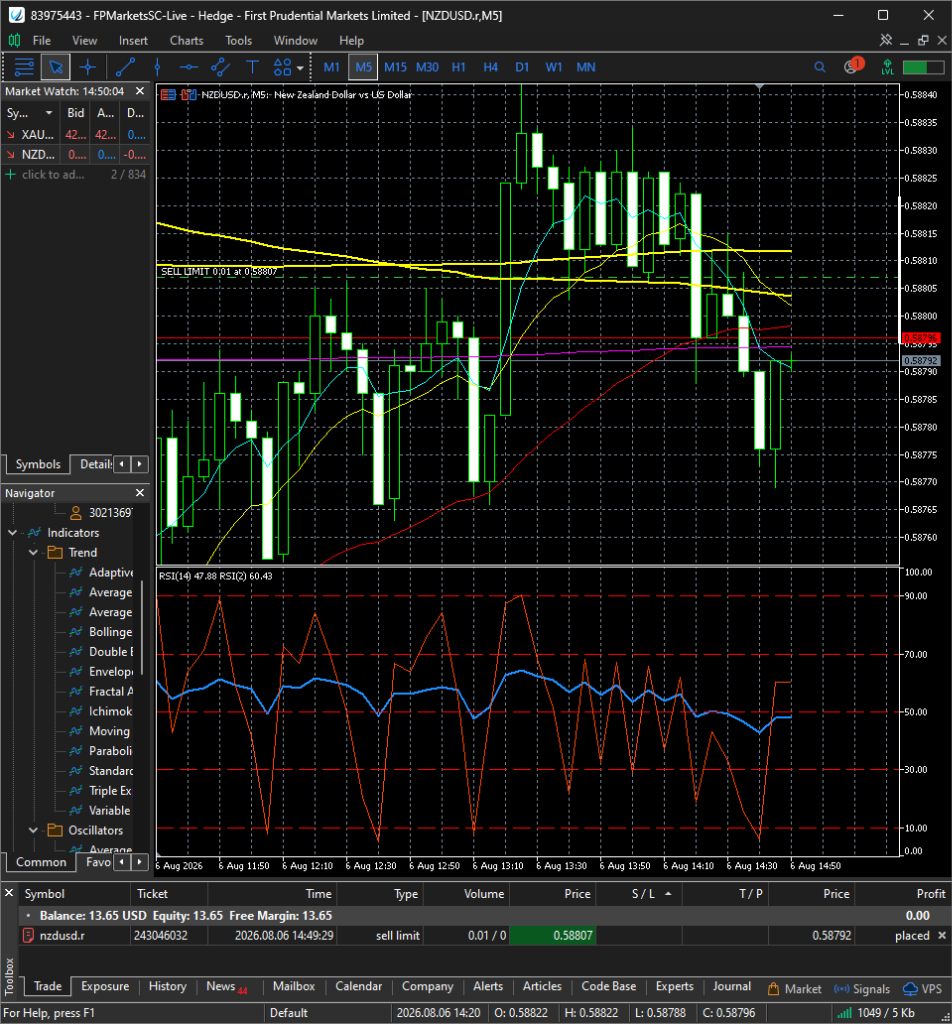Switch chart to H1 timeframe

(458, 67)
